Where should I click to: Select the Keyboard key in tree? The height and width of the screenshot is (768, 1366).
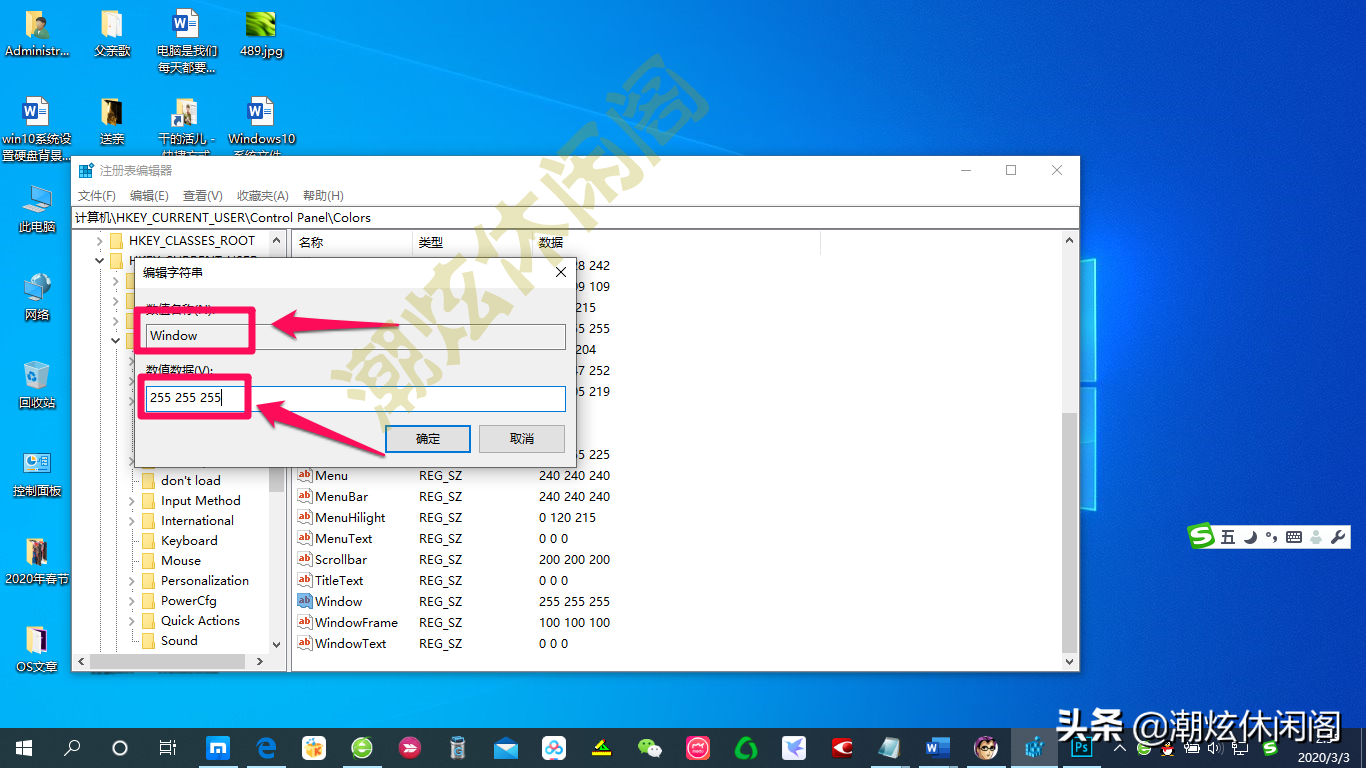[189, 541]
